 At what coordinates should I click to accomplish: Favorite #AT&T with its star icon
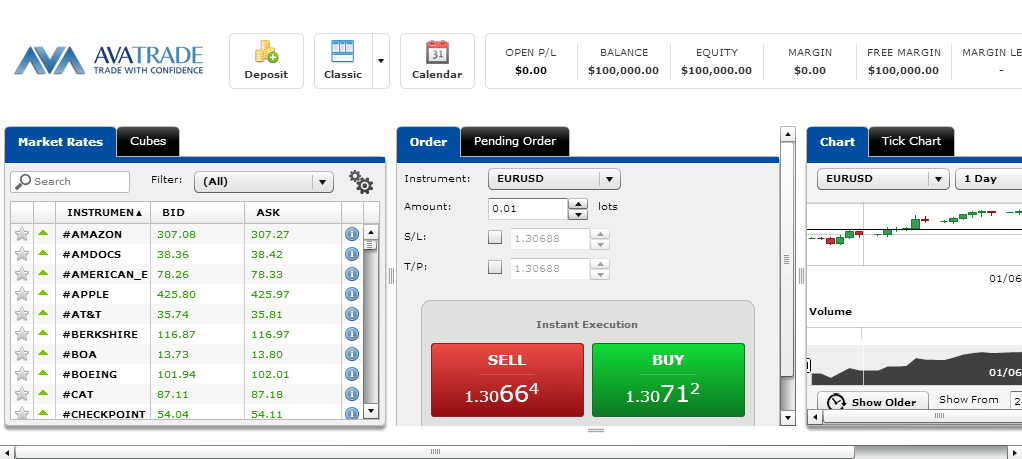coord(22,314)
